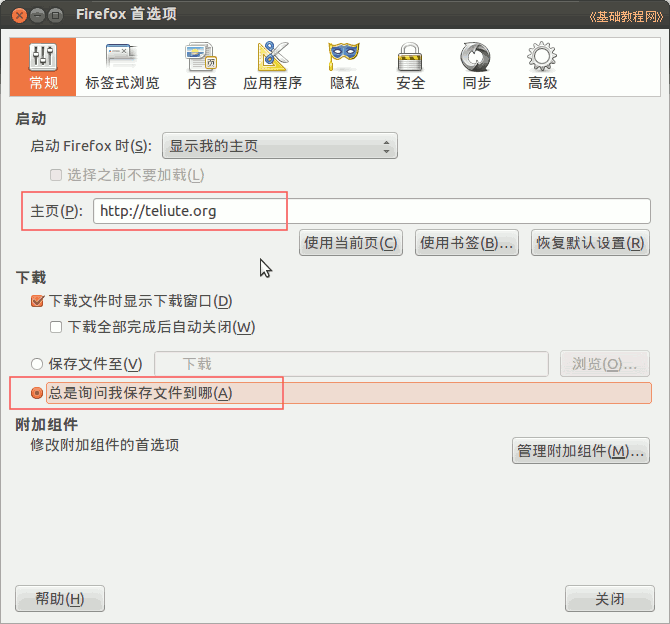The width and height of the screenshot is (670, 624).
Task: Open the Applications (应用程序) pane
Action: coord(273,67)
